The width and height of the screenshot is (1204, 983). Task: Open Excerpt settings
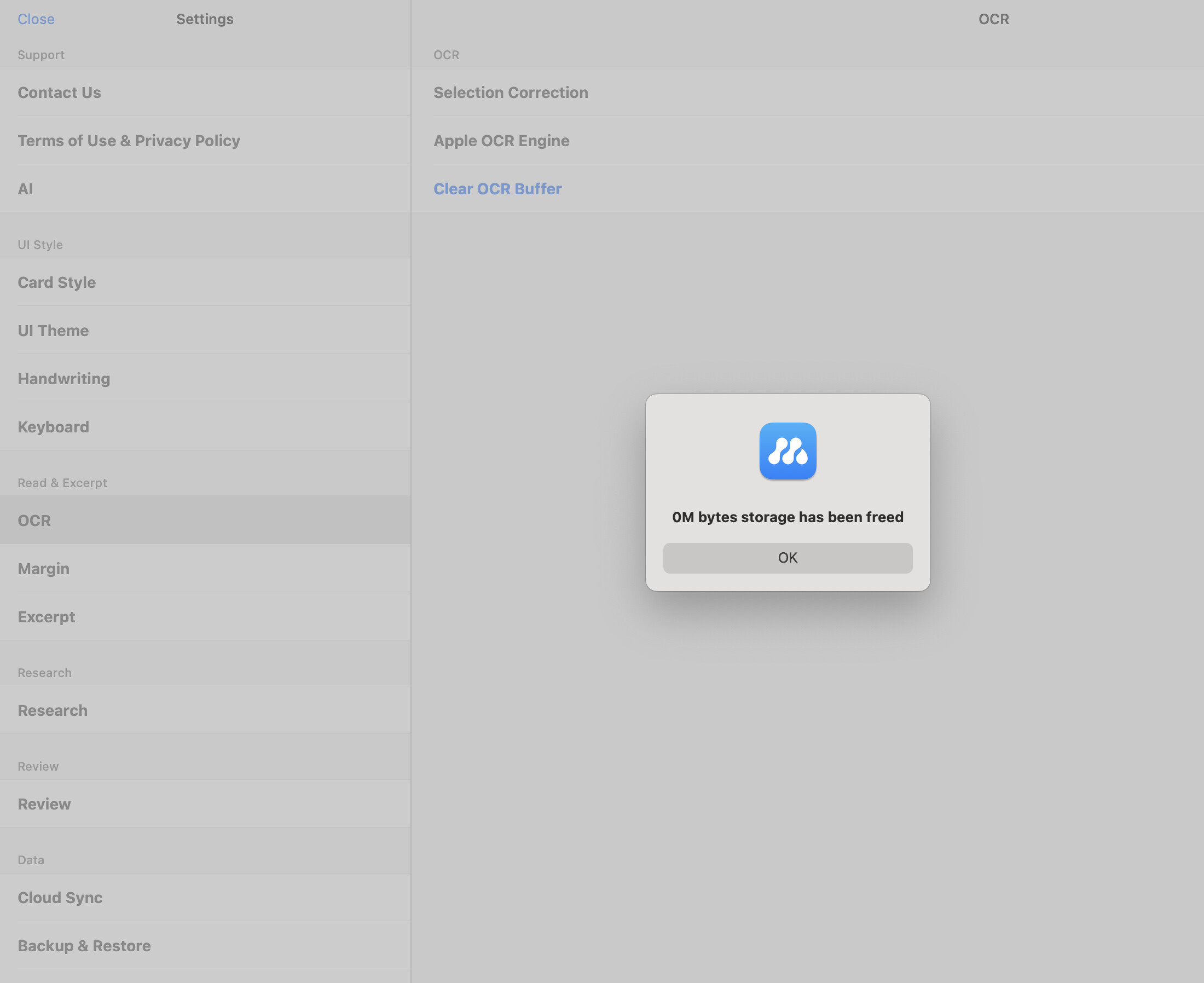tap(47, 617)
